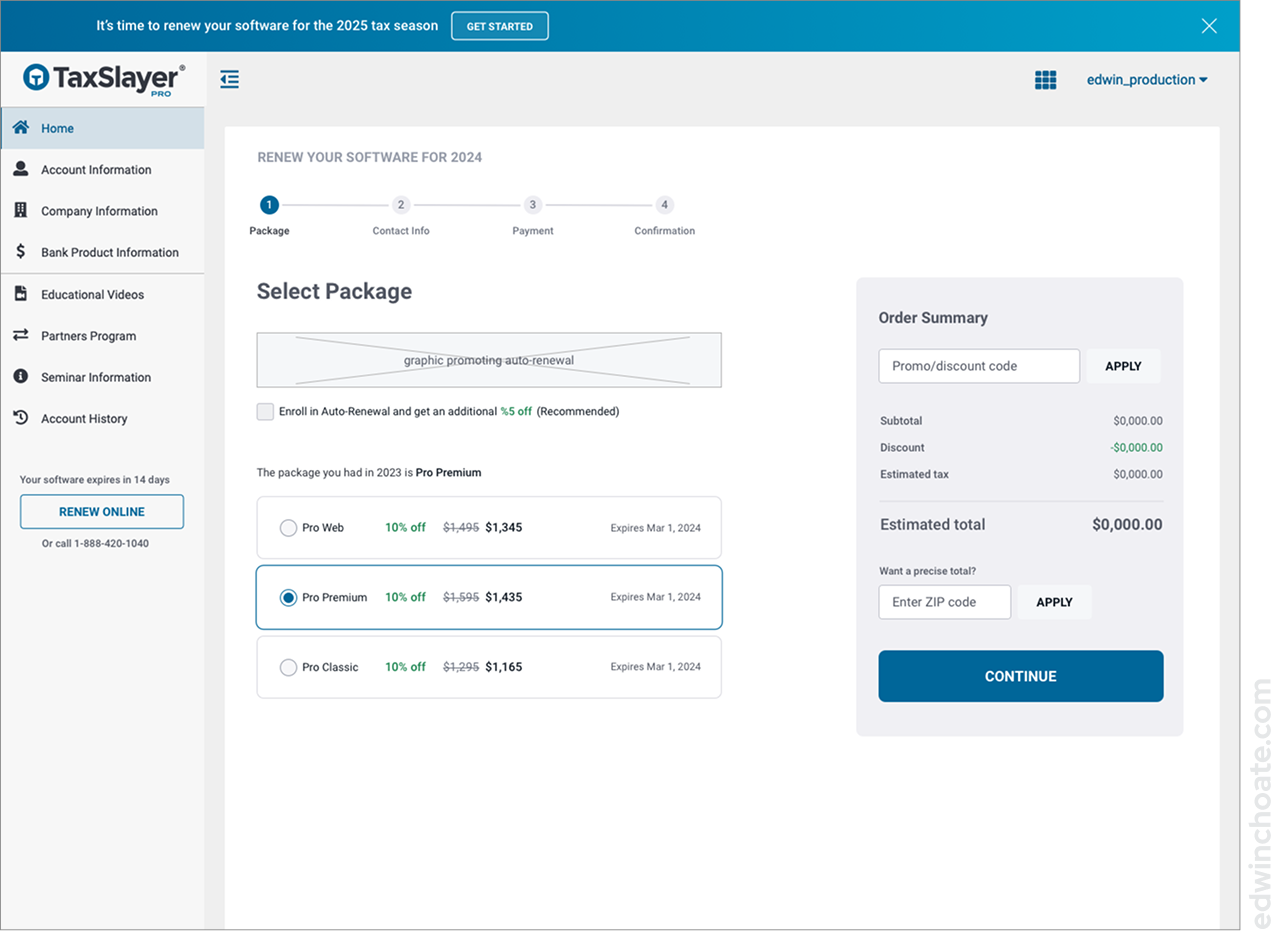Click the Seminar Information info icon
This screenshot has width=1280, height=931.
pos(20,377)
